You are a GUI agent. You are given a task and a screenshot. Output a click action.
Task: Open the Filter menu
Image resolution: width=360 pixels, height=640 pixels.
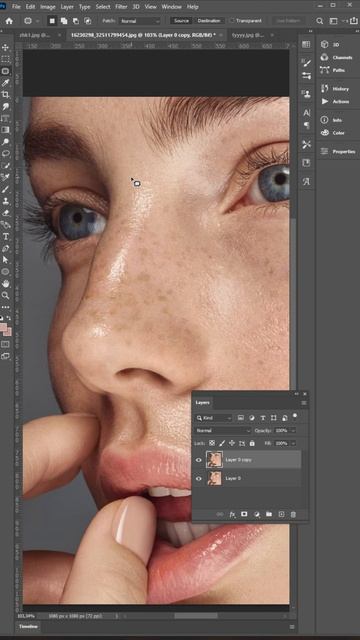[121, 7]
